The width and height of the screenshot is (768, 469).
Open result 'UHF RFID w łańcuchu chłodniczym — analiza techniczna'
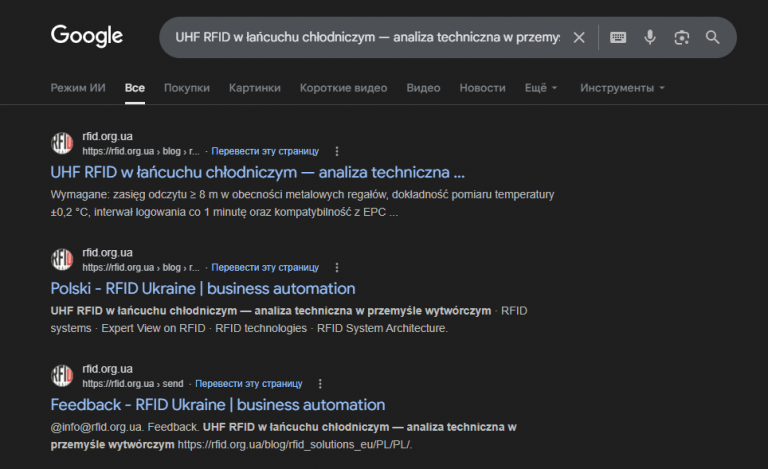coord(258,172)
